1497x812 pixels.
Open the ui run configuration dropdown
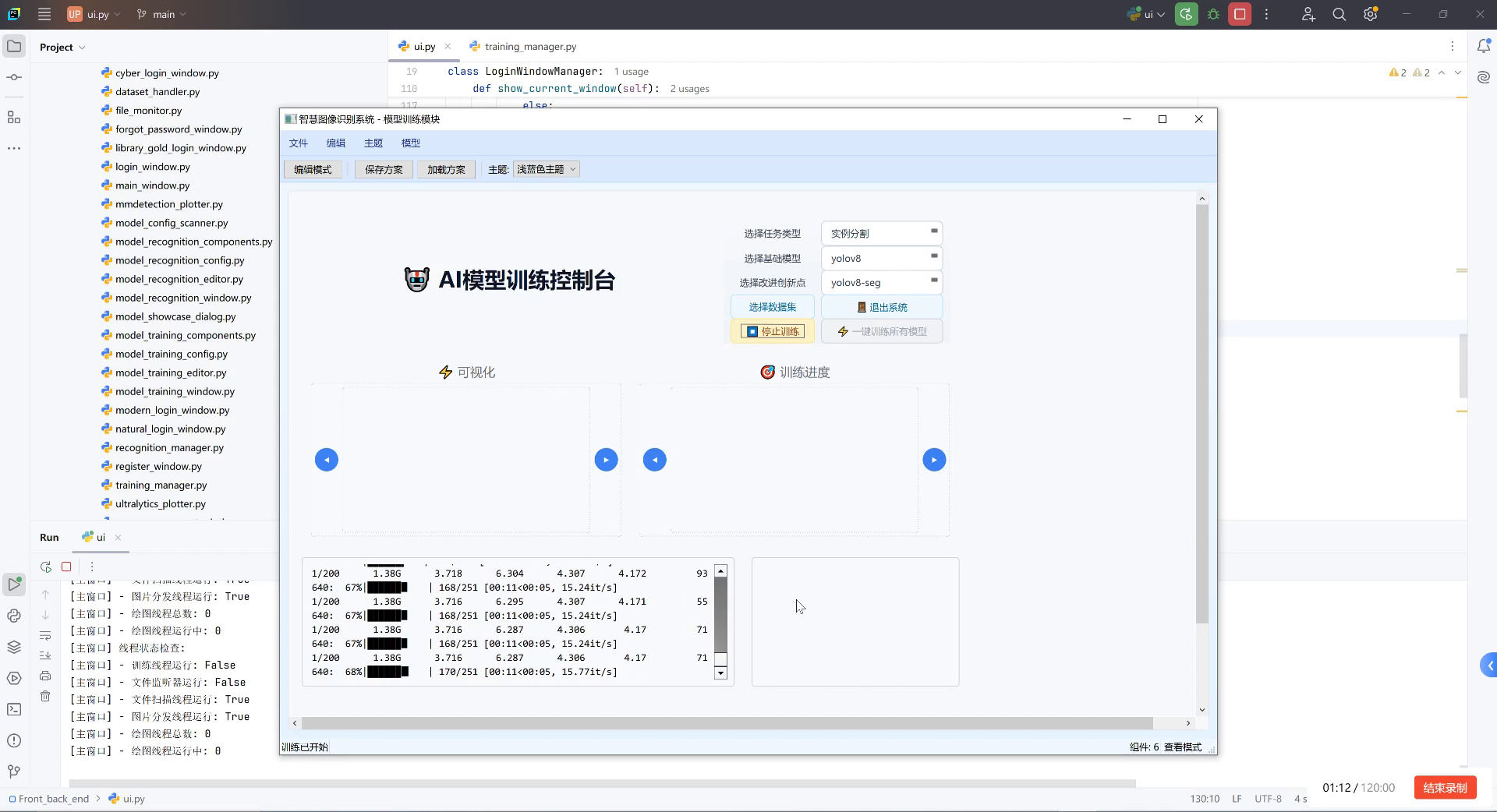click(x=1146, y=14)
